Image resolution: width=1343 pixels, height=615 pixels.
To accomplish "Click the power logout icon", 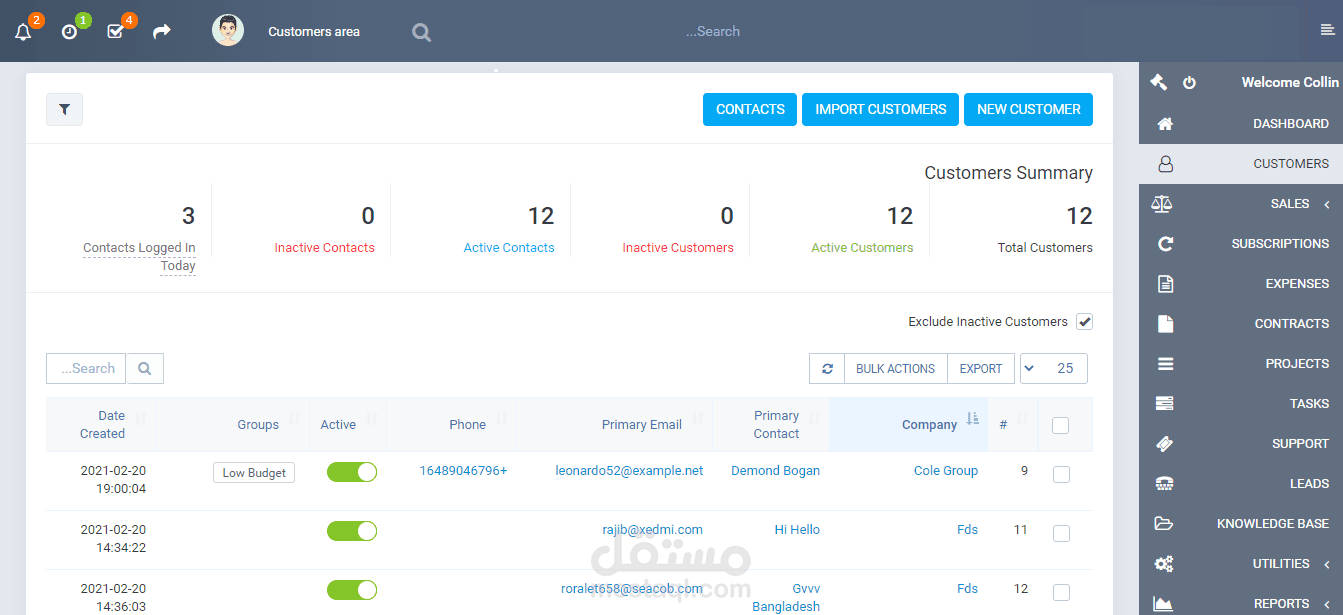I will pyautogui.click(x=1189, y=83).
